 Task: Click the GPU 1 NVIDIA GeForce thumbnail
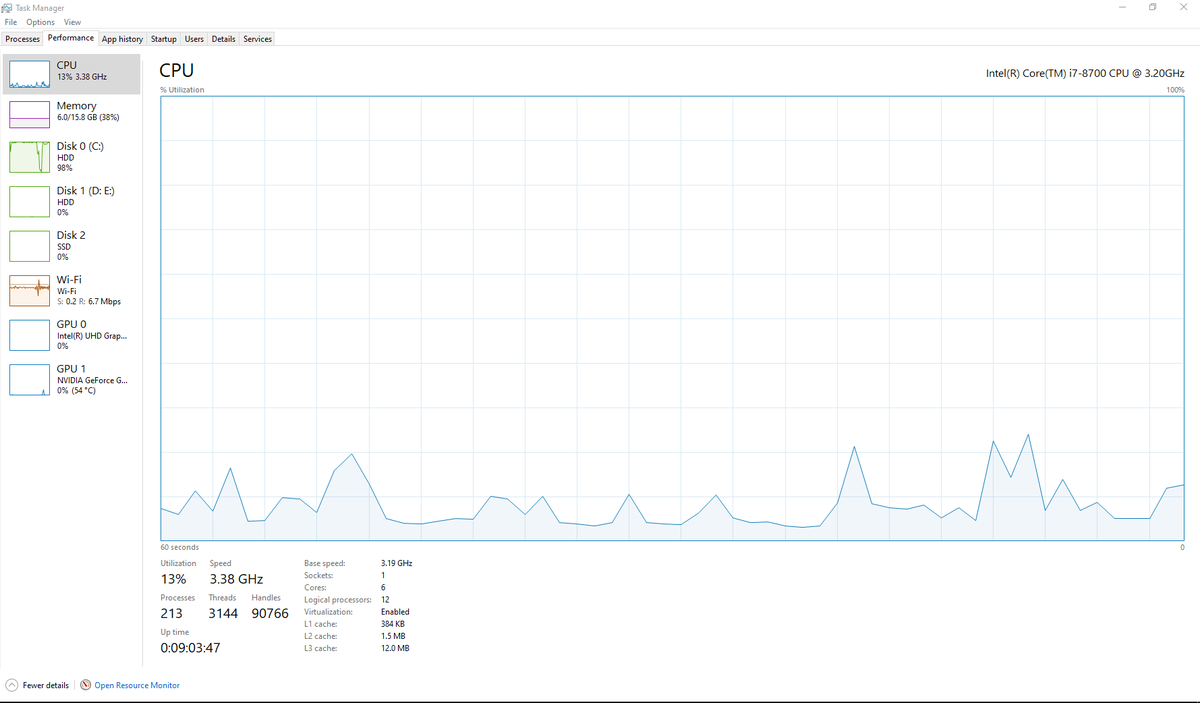30,379
